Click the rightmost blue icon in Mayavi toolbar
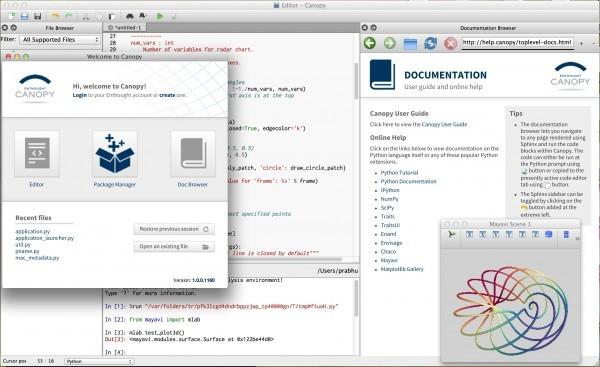Viewport: 600px width, 367px height. pos(566,234)
